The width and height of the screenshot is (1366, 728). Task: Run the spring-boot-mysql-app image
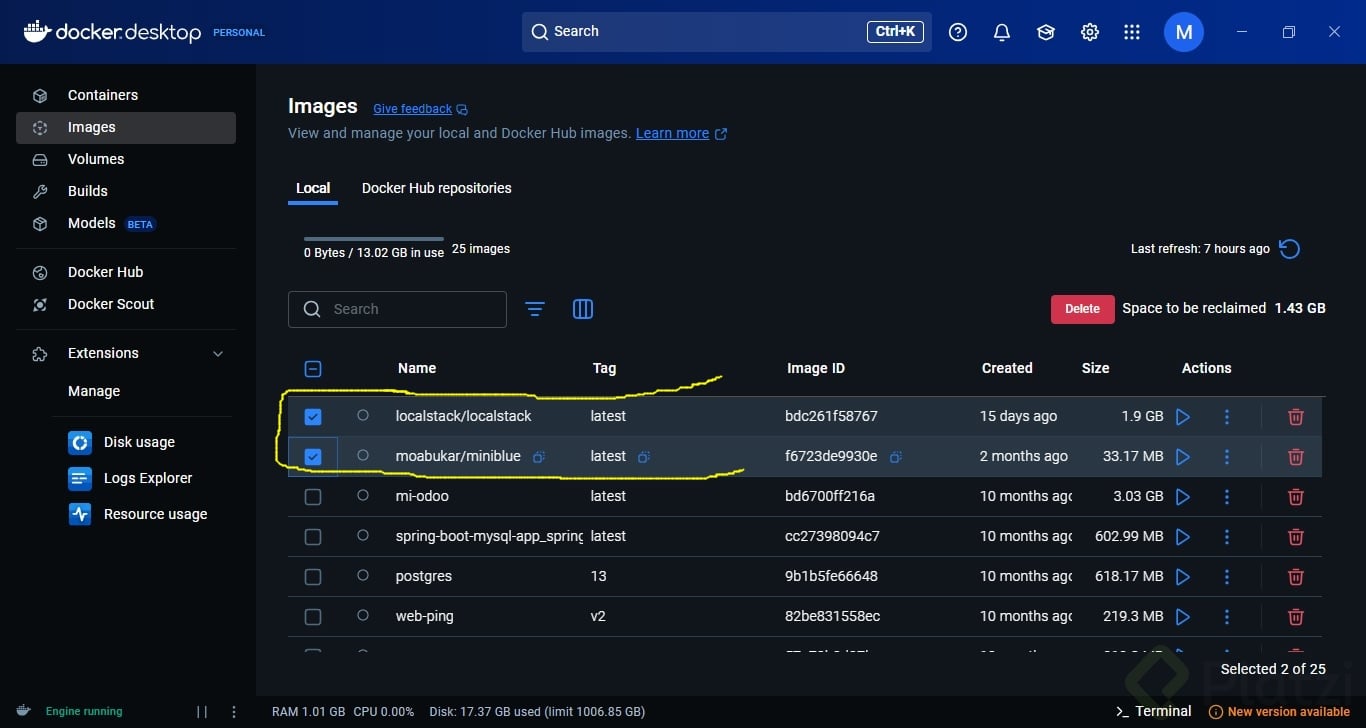click(1183, 536)
